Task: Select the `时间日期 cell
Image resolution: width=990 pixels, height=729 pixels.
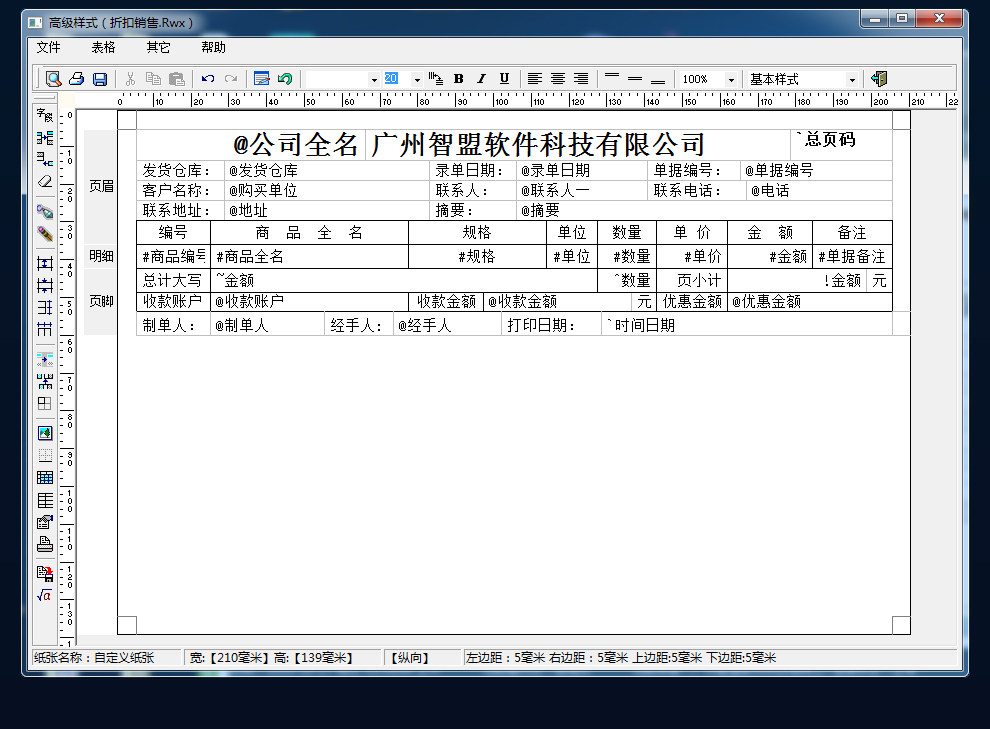Action: [x=746, y=325]
